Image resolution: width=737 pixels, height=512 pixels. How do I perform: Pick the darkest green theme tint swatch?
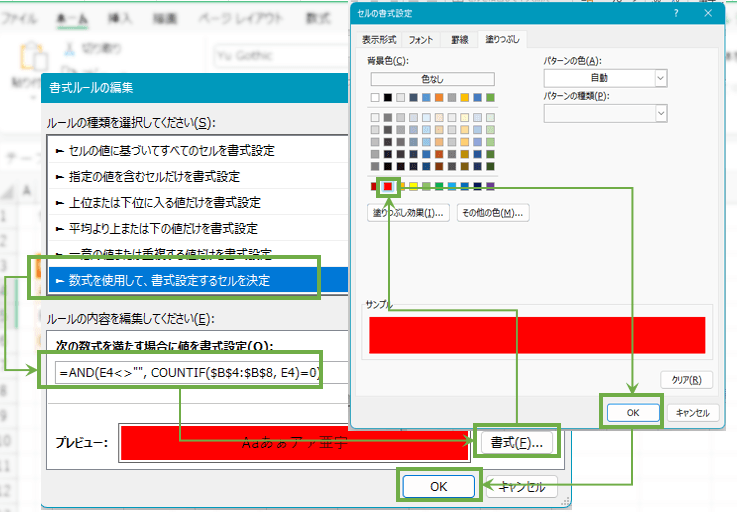[490, 166]
